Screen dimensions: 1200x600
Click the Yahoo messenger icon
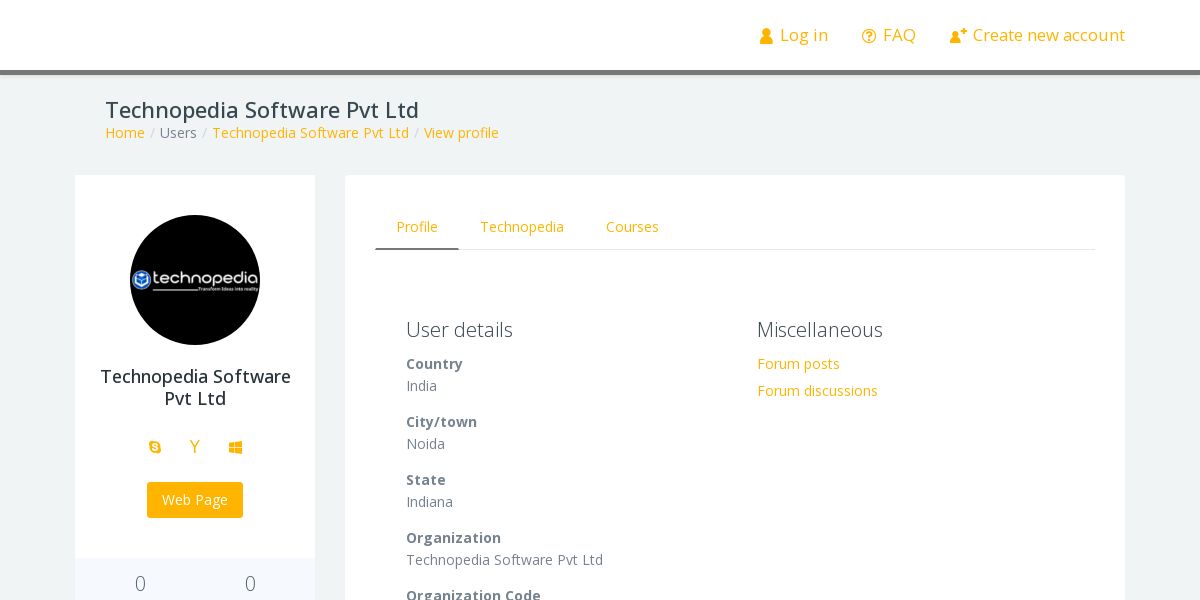coord(195,447)
